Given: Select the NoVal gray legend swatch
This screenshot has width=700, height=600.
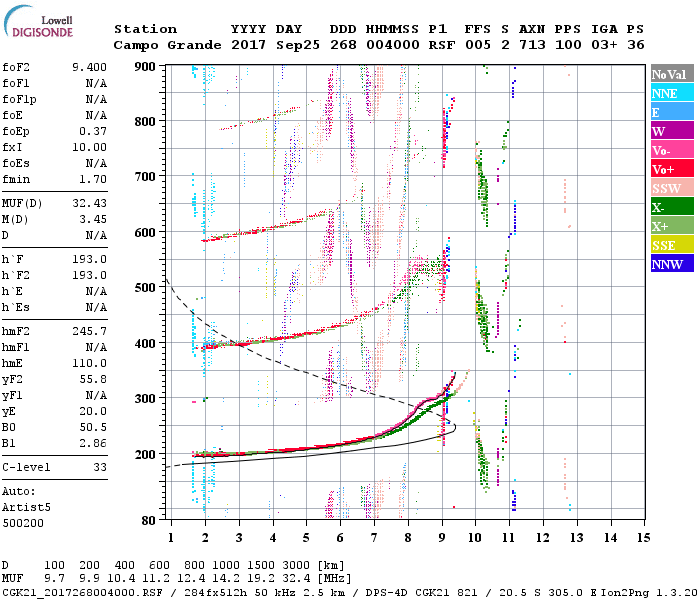Looking at the screenshot, I should click(x=672, y=74).
